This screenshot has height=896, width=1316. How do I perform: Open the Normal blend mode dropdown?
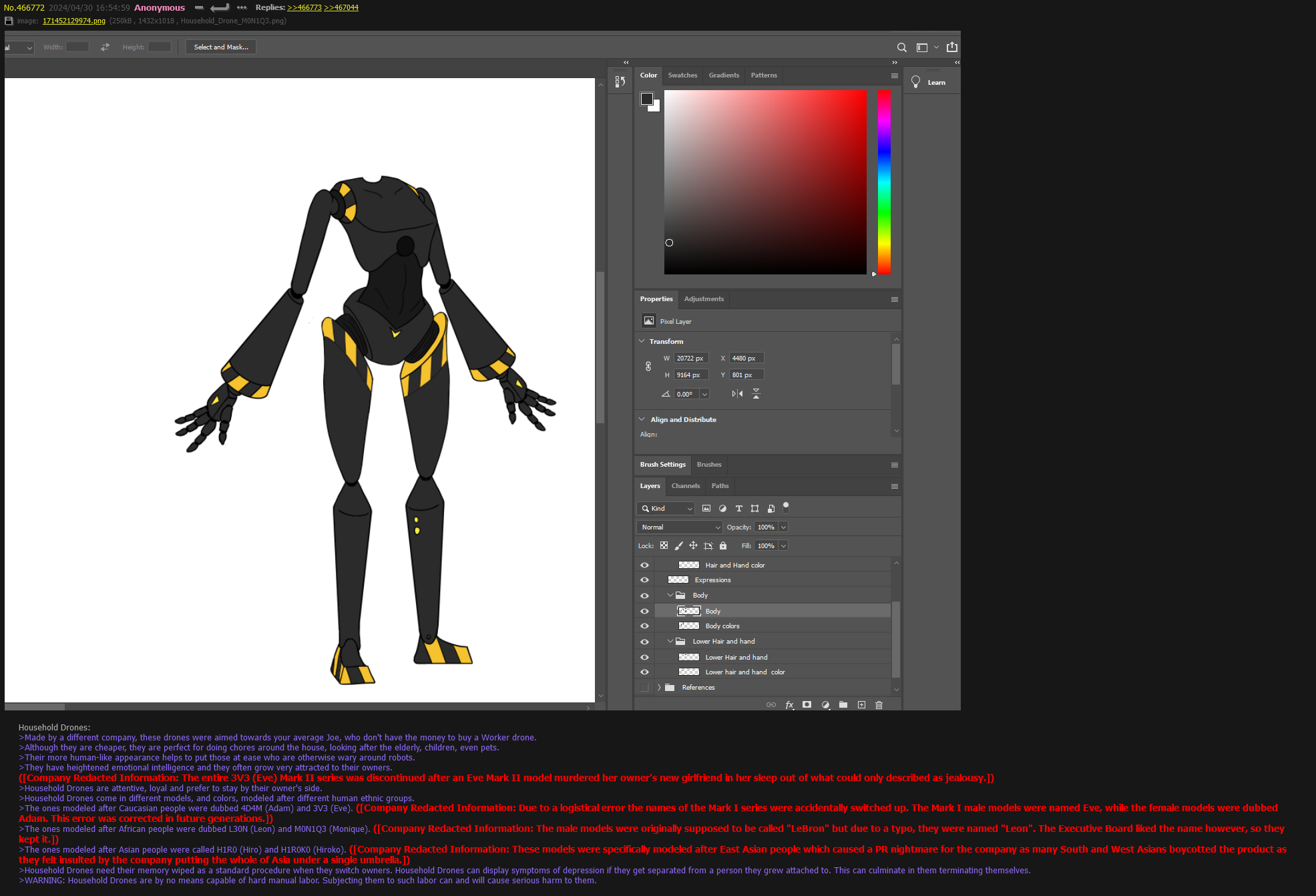coord(679,527)
